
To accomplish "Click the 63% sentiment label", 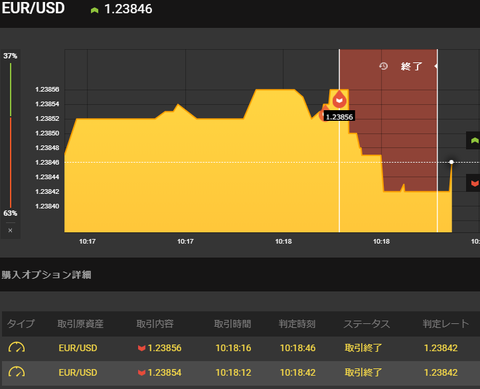I will tap(10, 213).
